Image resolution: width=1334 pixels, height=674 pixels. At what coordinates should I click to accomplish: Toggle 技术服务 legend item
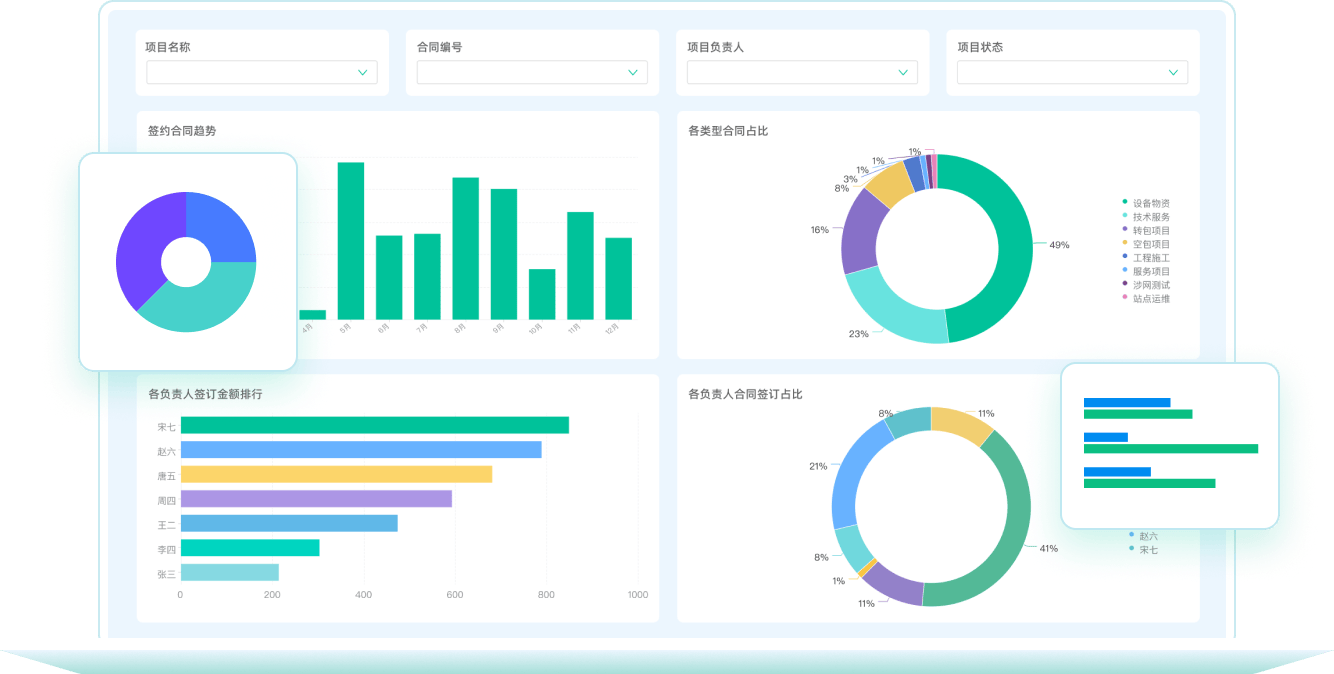coord(1146,217)
